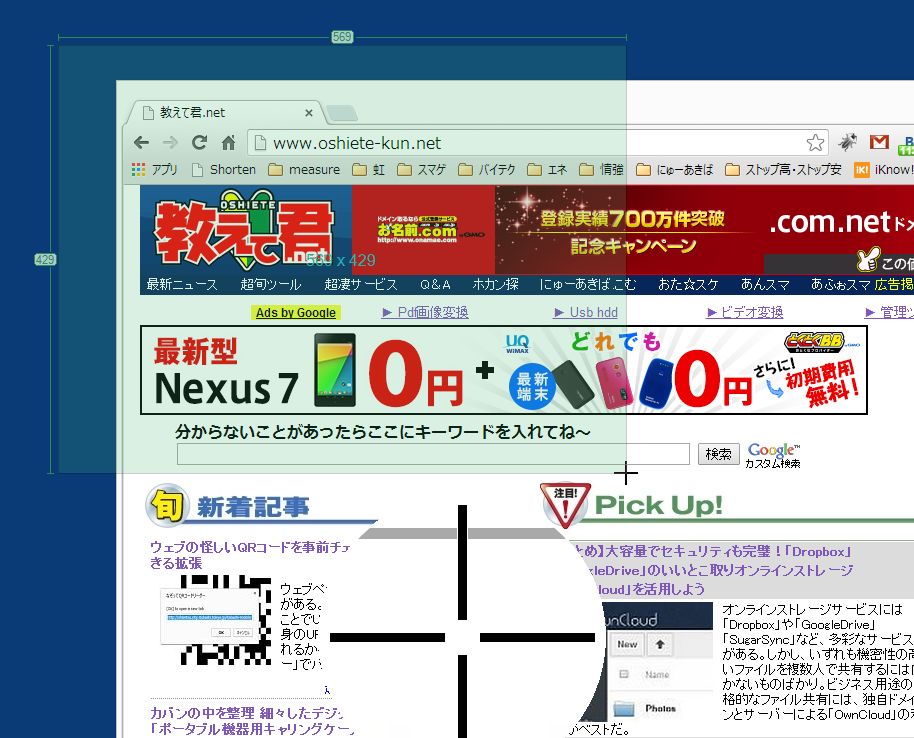Expand the にゅーあきば bookmark folder

tap(674, 170)
